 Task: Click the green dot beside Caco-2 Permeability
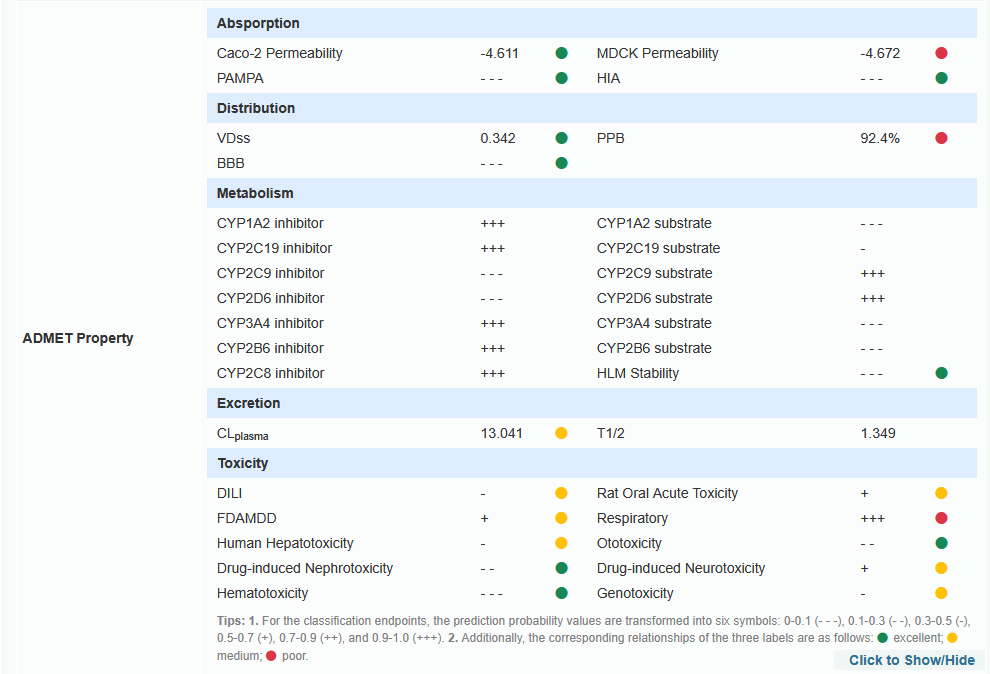pyautogui.click(x=561, y=53)
